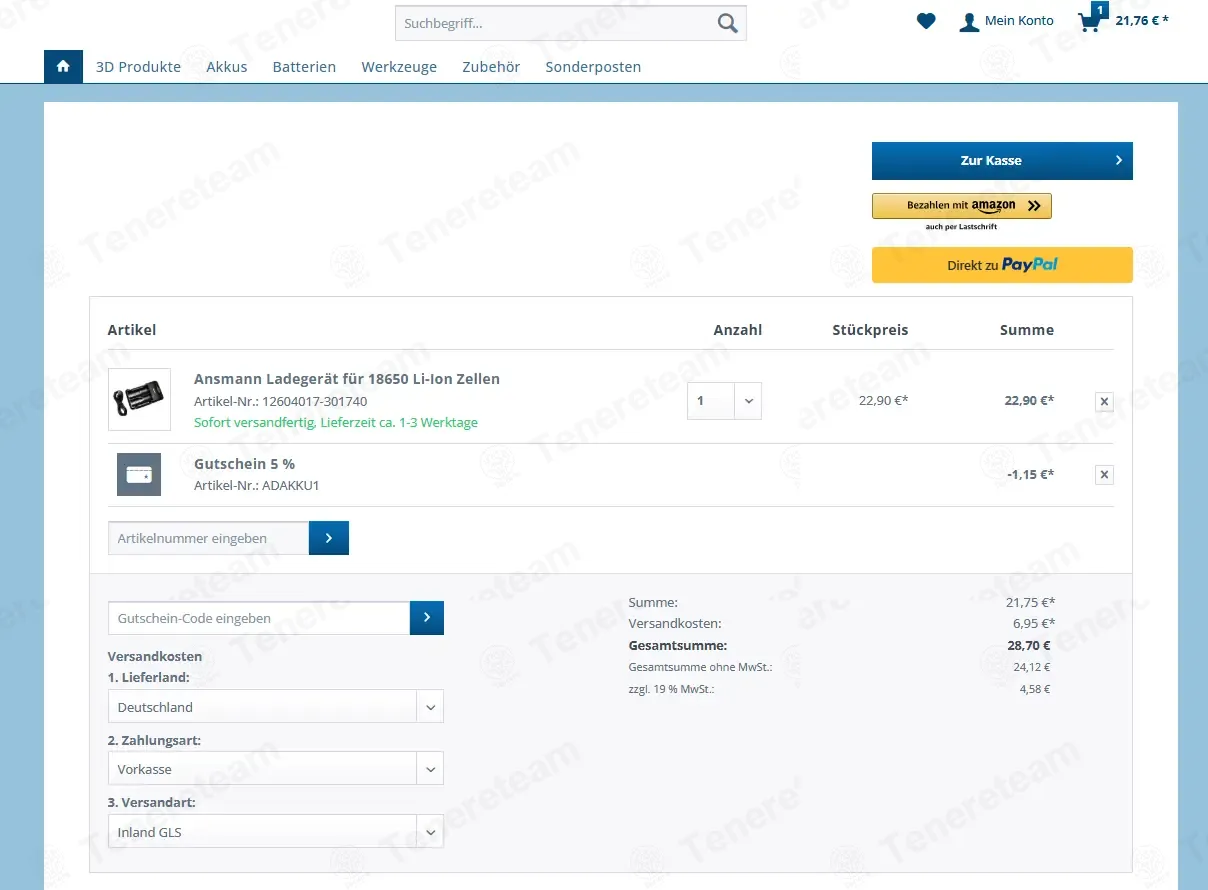Viewport: 1208px width, 890px height.
Task: Select the Stückpreis value 22,90 €
Action: tap(883, 400)
